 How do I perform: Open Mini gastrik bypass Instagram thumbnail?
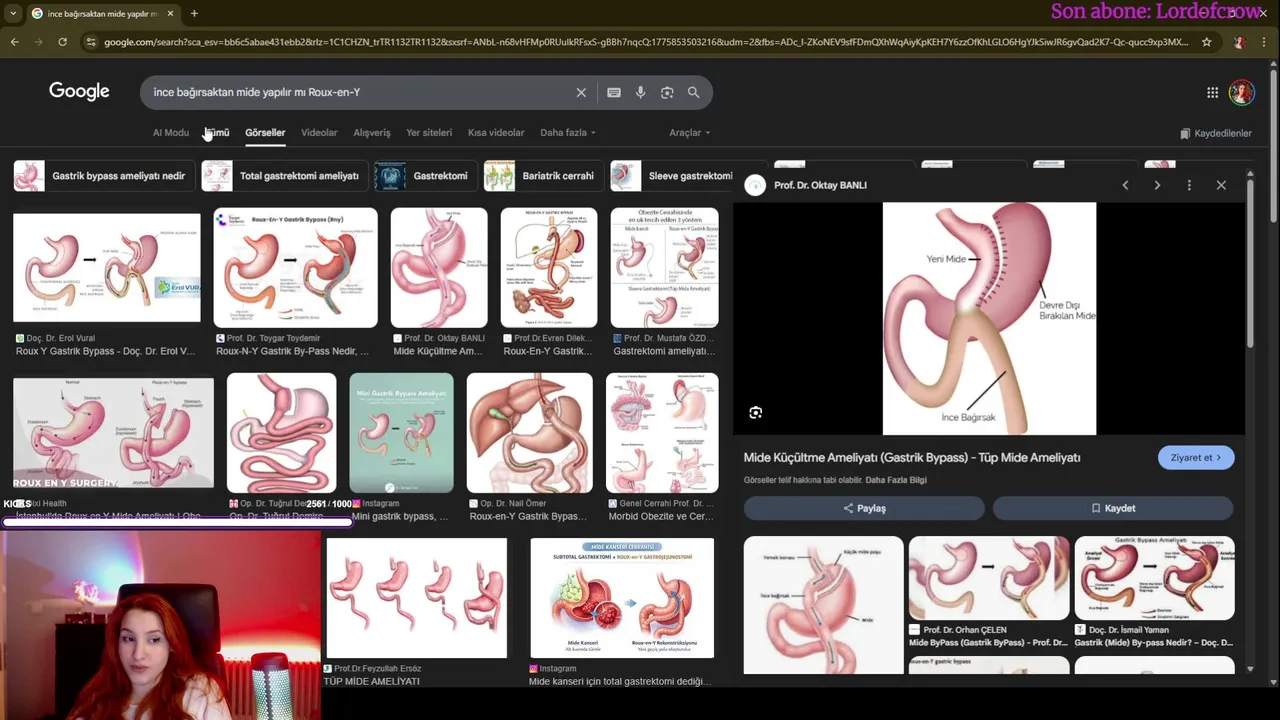pos(401,433)
